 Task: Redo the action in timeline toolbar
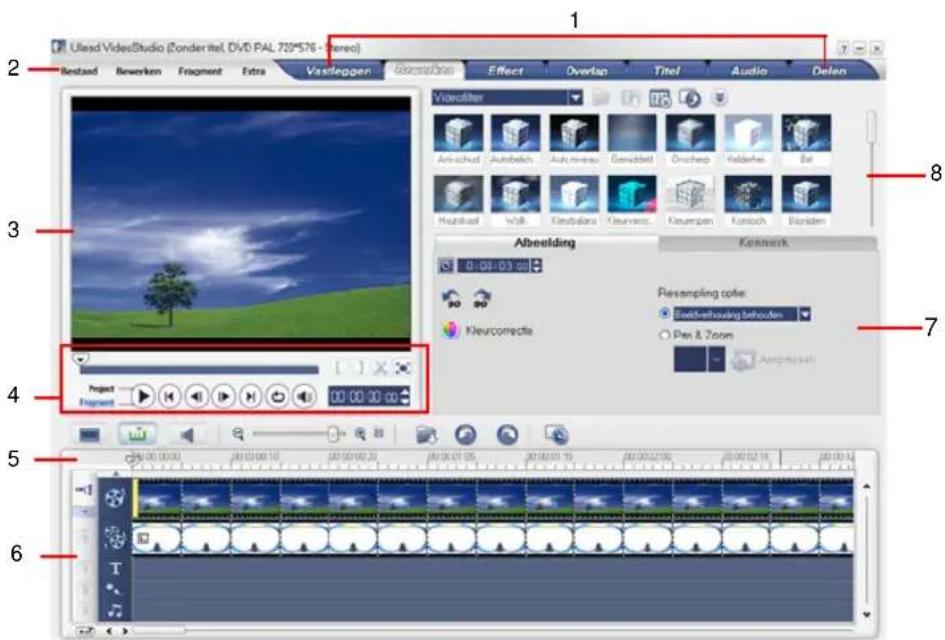pyautogui.click(x=507, y=435)
